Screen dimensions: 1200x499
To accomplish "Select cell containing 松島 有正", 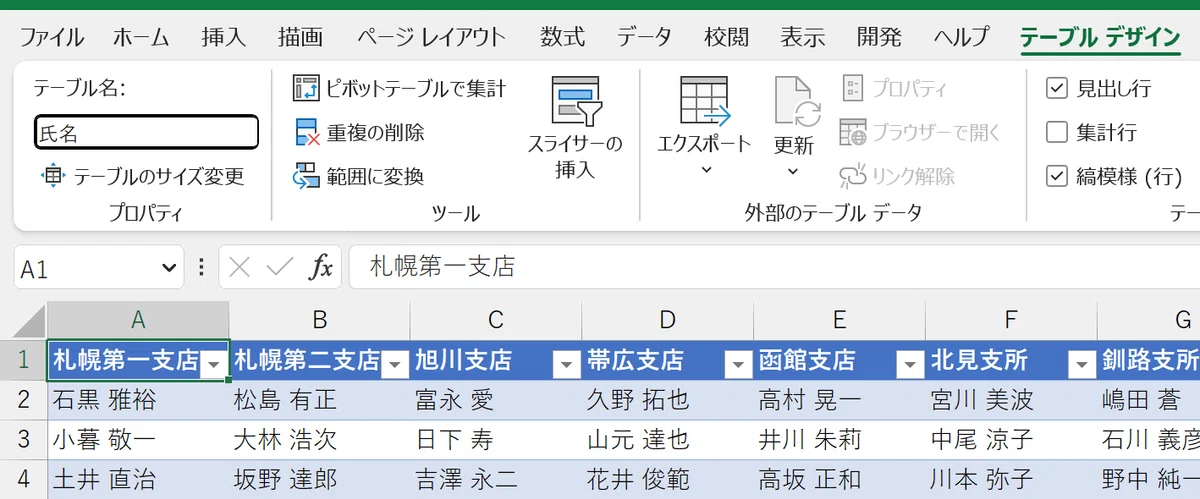I will pyautogui.click(x=320, y=400).
